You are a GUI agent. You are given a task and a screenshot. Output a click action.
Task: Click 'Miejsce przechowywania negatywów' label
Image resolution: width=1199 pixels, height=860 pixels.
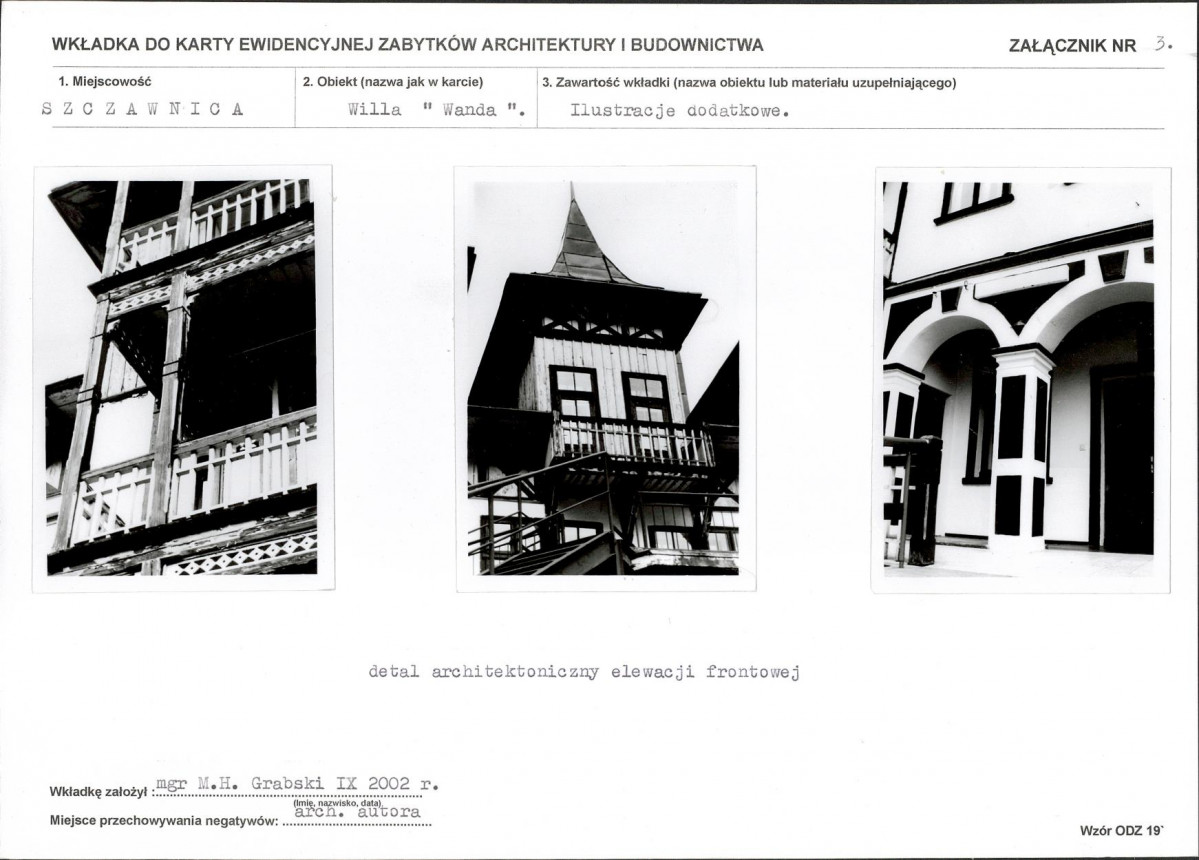[164, 820]
